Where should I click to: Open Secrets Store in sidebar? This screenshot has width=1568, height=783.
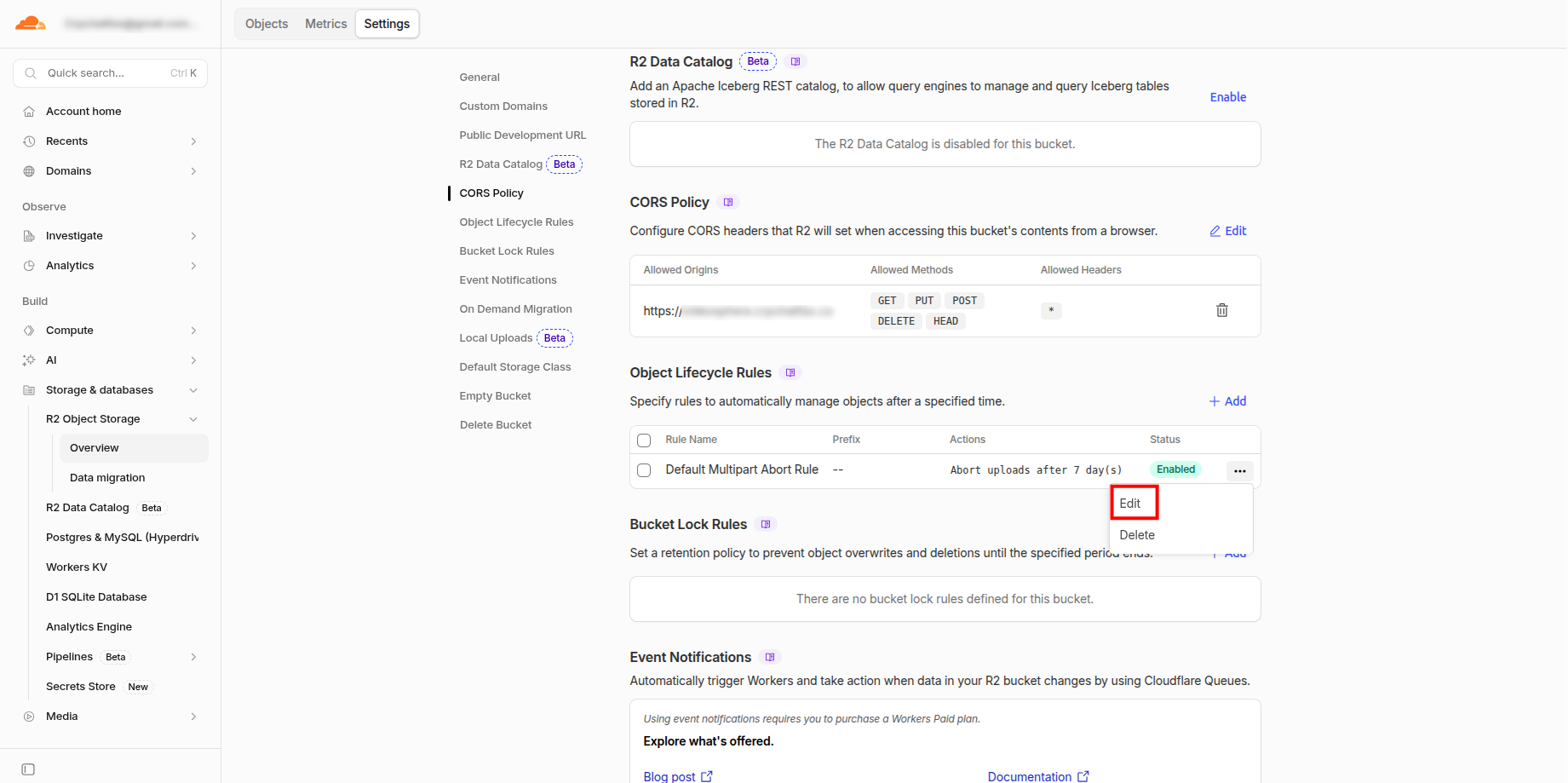coord(81,687)
